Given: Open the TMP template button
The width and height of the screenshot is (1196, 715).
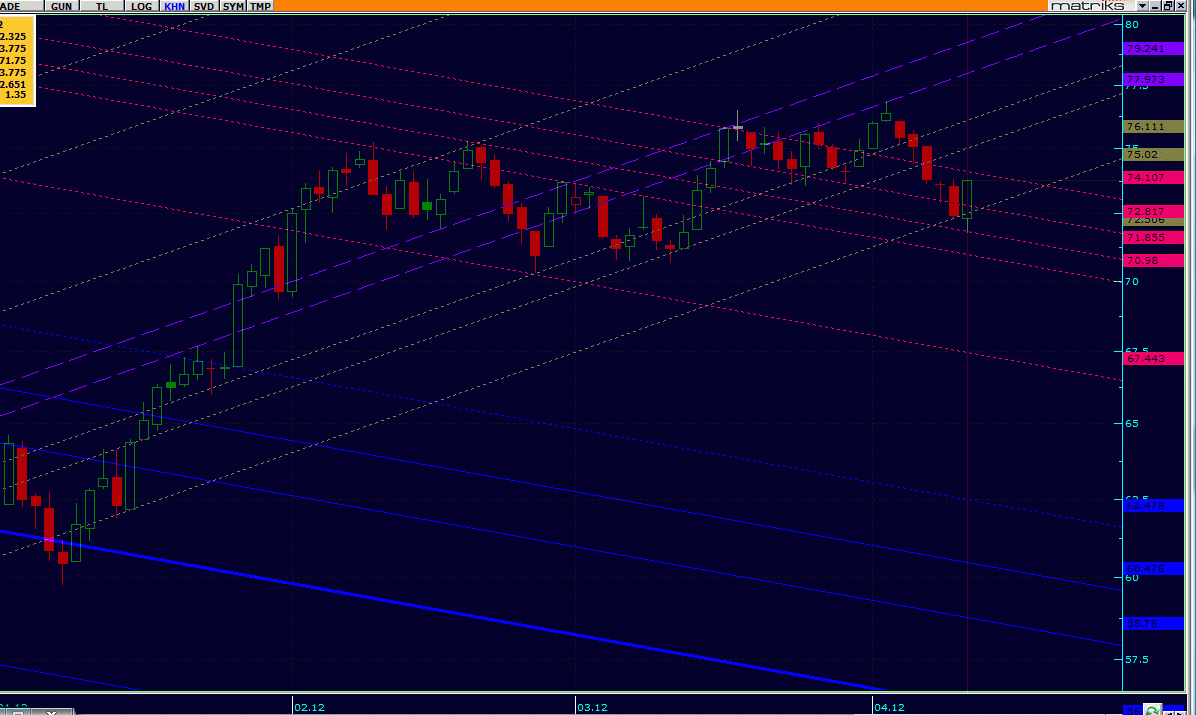Looking at the screenshot, I should pyautogui.click(x=260, y=6).
